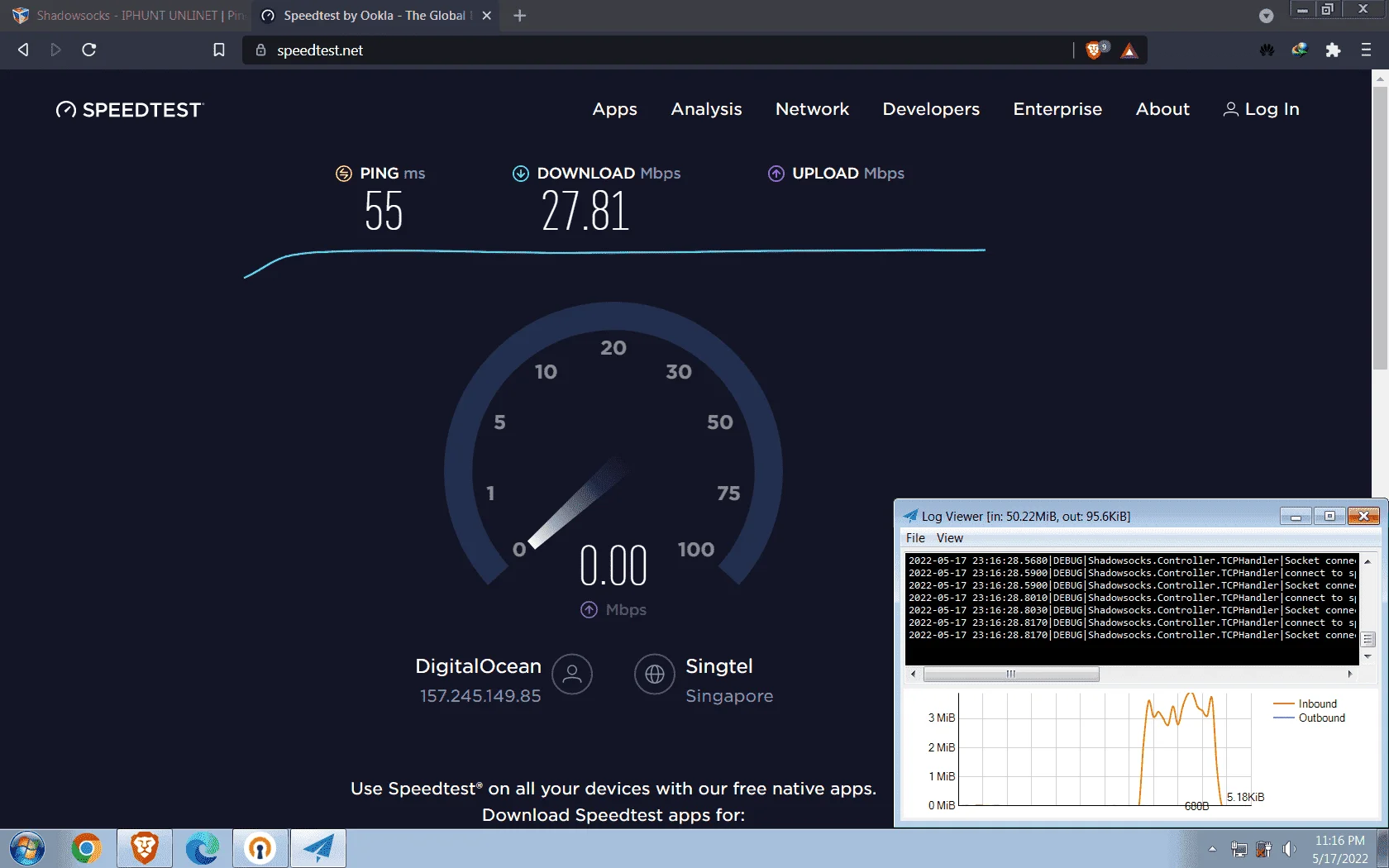Image resolution: width=1389 pixels, height=868 pixels.
Task: Click the Log Viewer scroll-right arrow
Action: (x=1350, y=675)
